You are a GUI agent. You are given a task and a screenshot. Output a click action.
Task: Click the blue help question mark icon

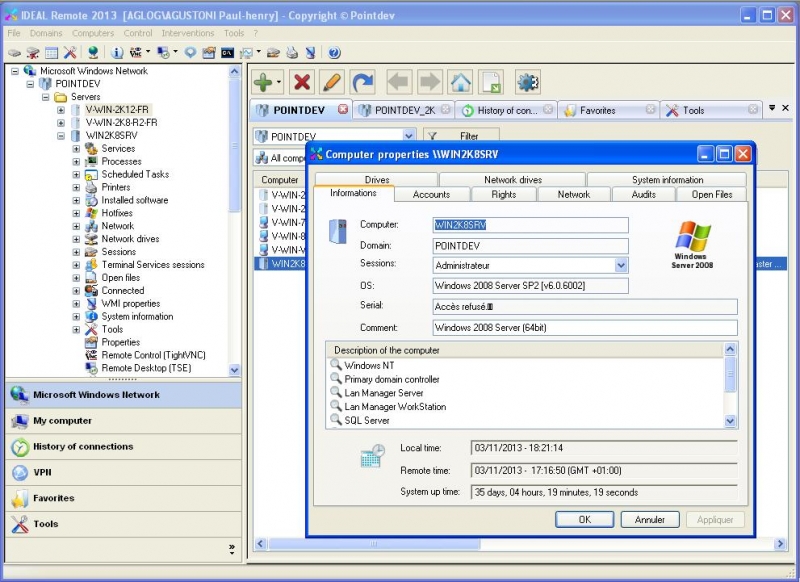[334, 53]
